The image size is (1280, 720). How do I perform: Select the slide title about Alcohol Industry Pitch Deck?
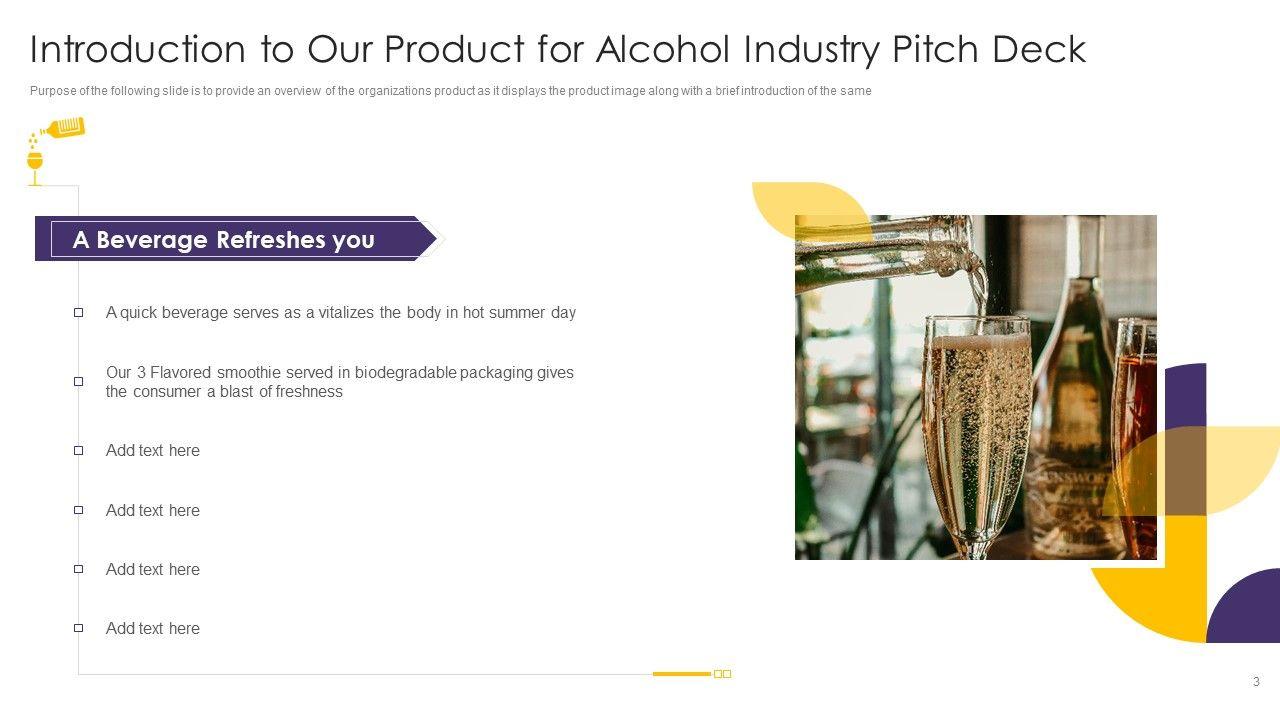point(557,49)
